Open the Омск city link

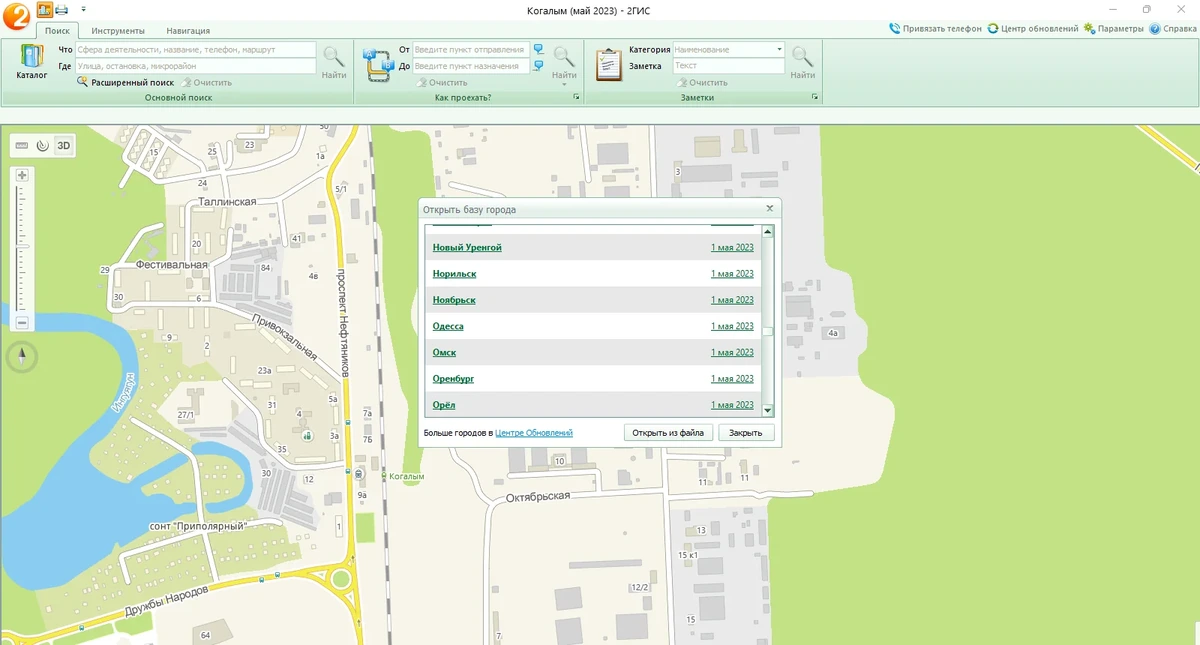click(444, 353)
